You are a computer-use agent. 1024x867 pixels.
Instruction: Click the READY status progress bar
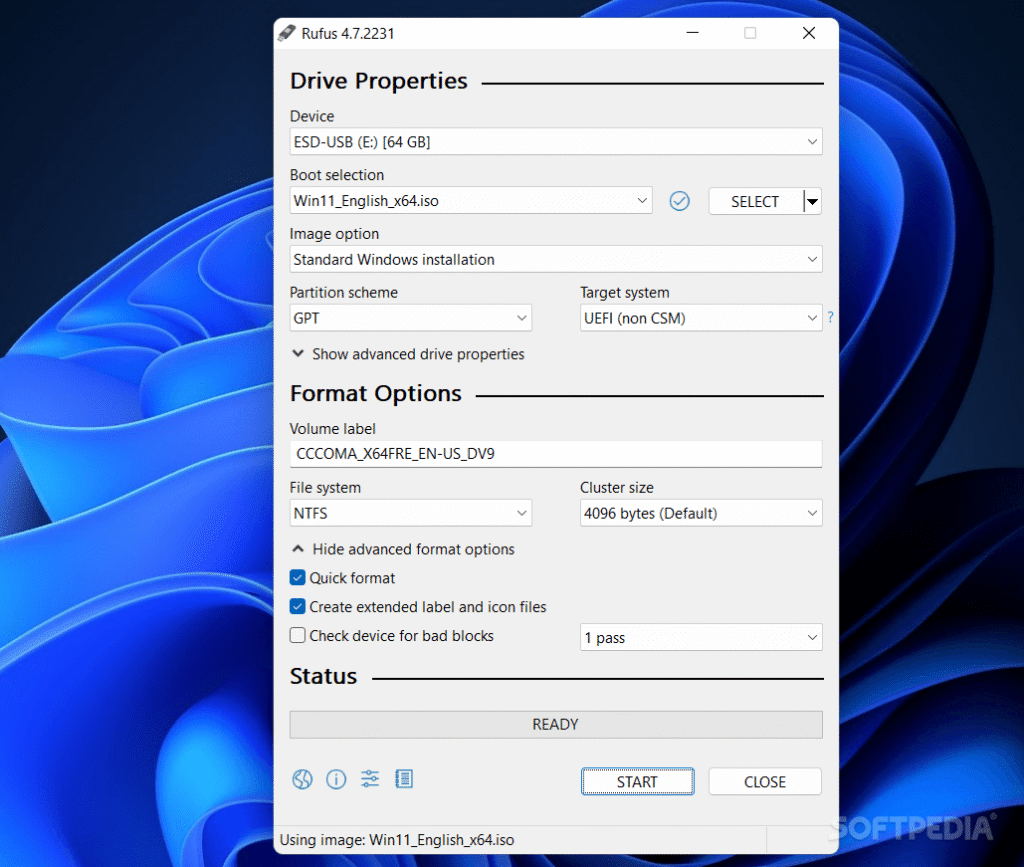click(556, 725)
